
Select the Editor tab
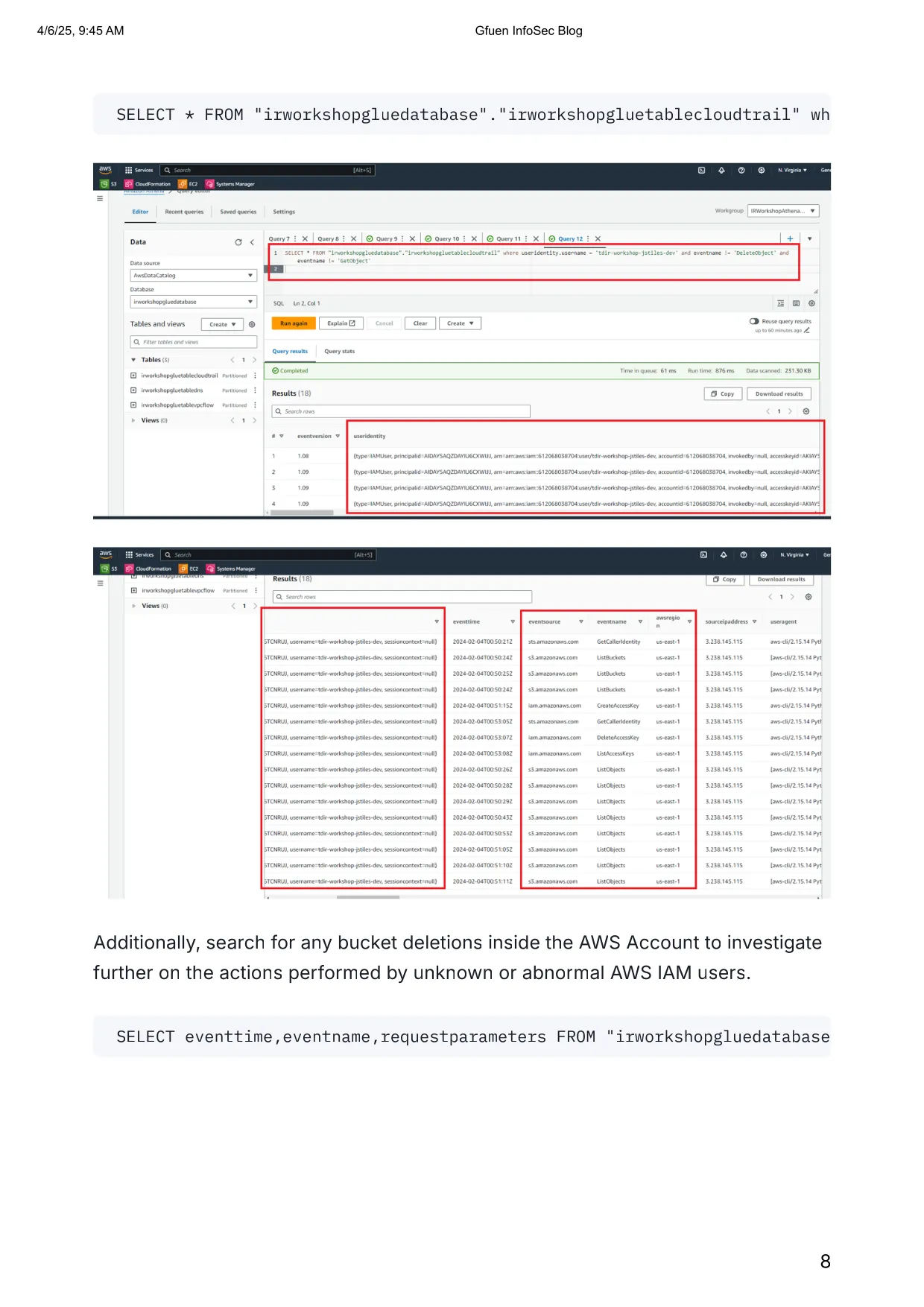pyautogui.click(x=140, y=212)
